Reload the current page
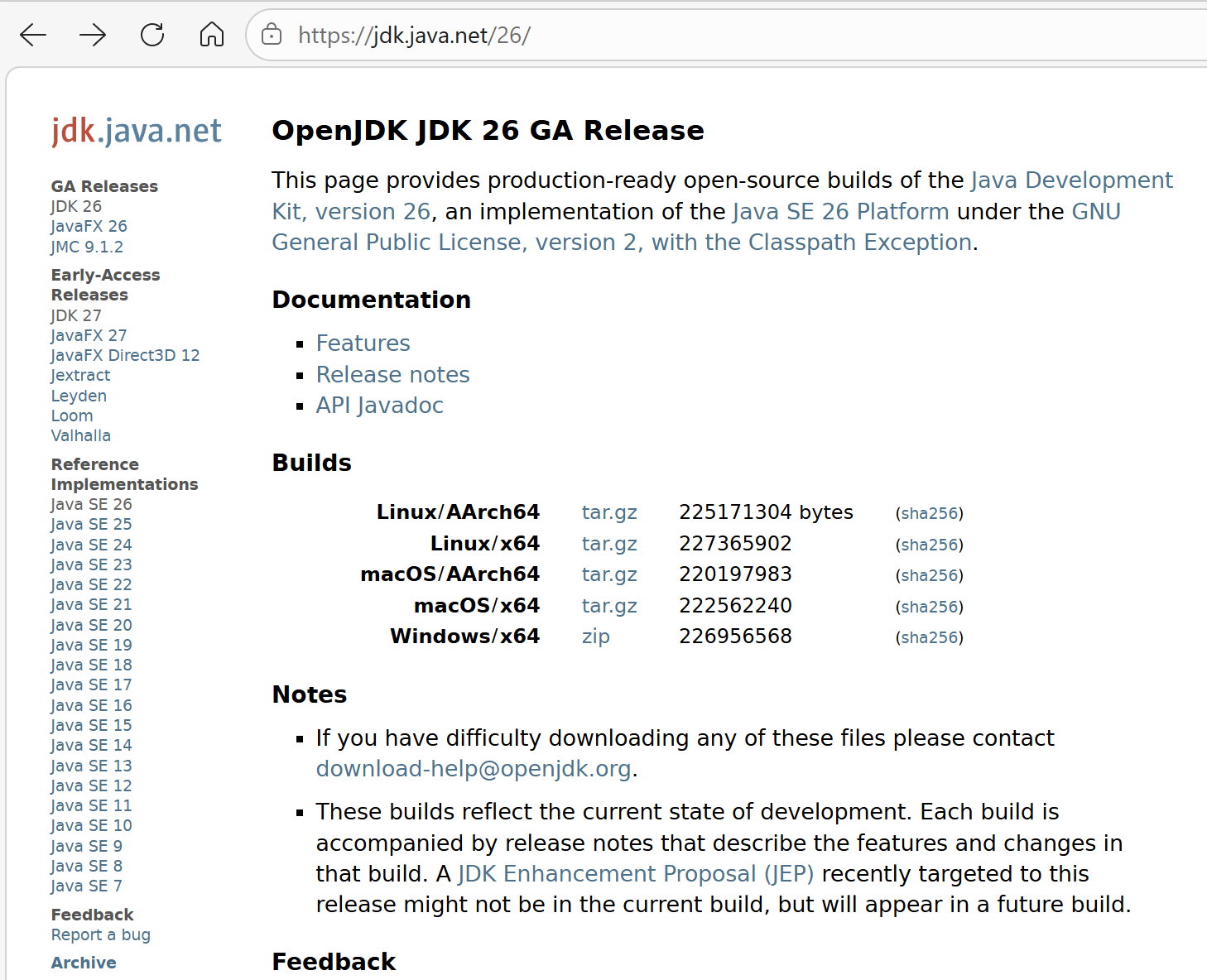 (x=152, y=35)
